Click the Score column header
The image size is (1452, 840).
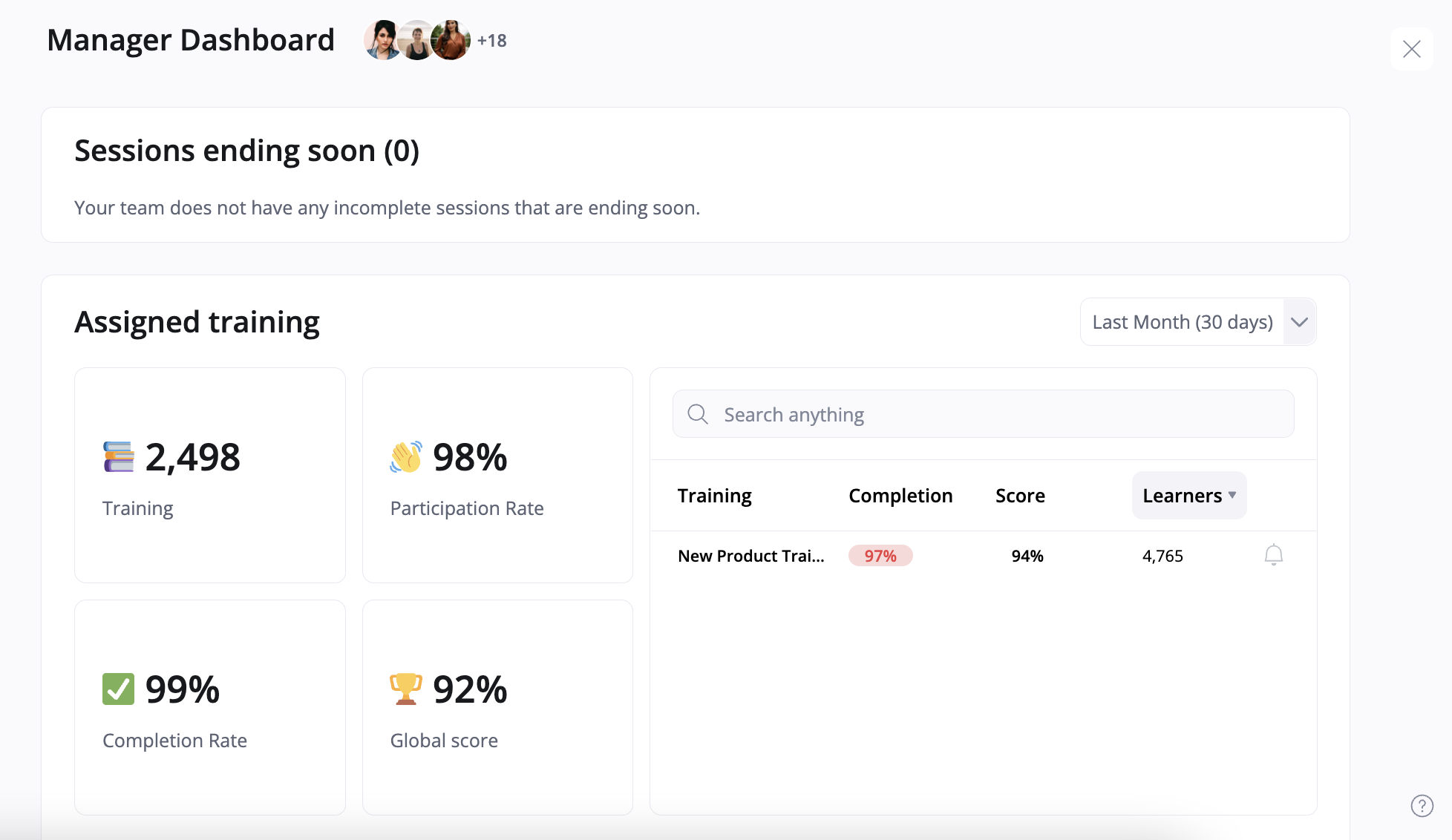[x=1020, y=496]
